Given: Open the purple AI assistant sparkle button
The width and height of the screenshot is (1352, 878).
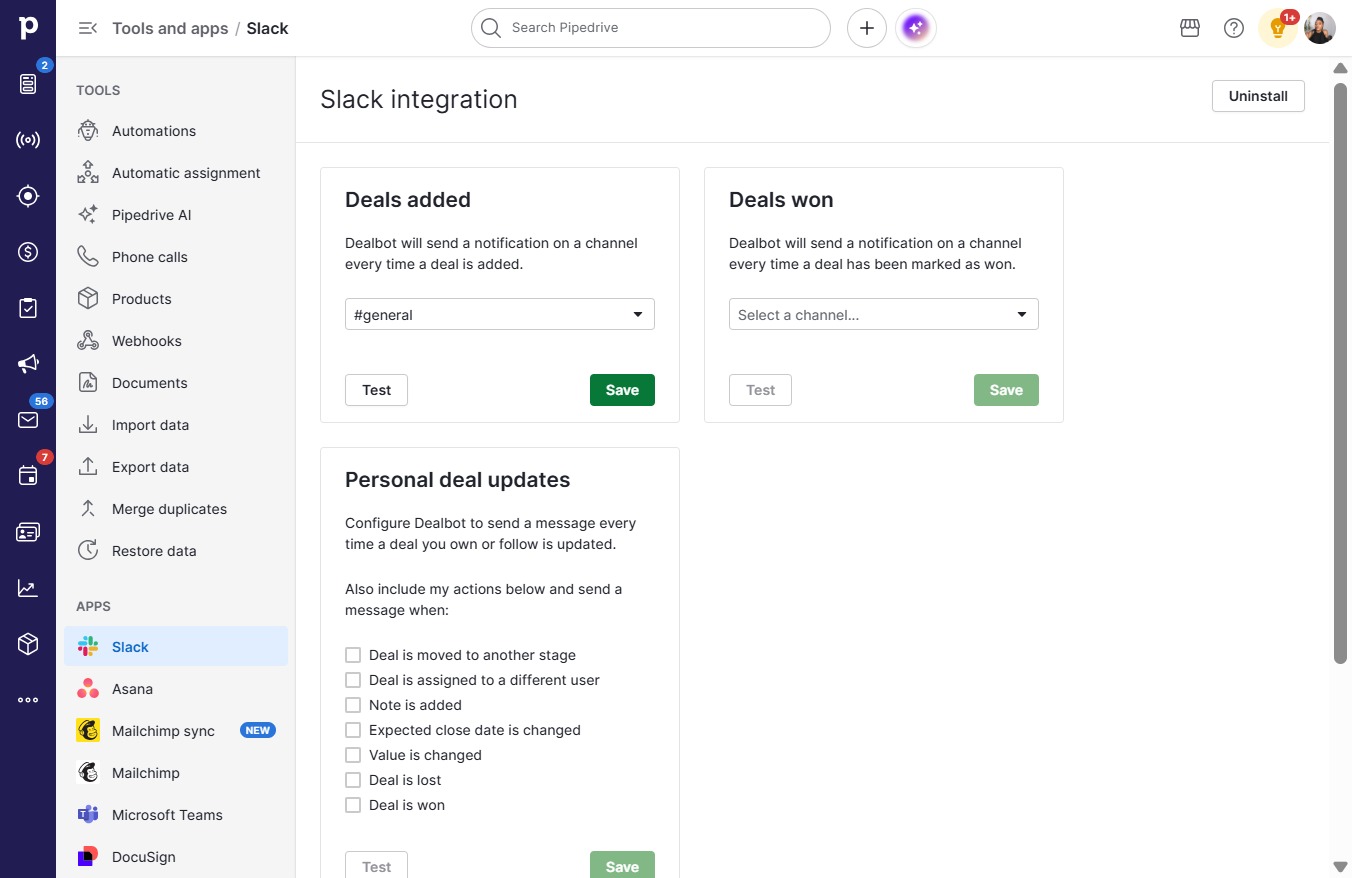Looking at the screenshot, I should coord(916,28).
